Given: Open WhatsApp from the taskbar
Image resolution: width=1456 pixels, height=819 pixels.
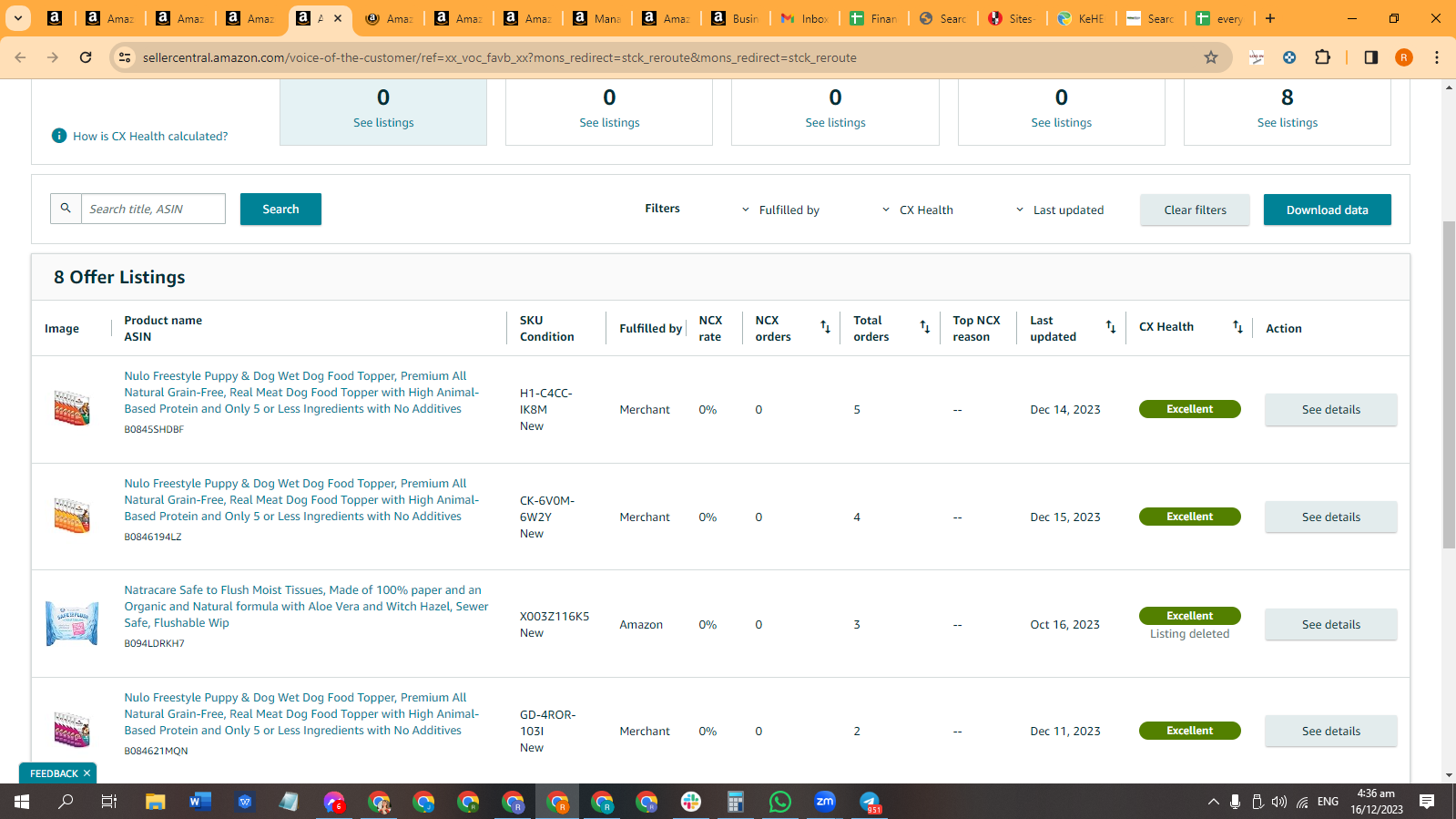Looking at the screenshot, I should [x=780, y=802].
